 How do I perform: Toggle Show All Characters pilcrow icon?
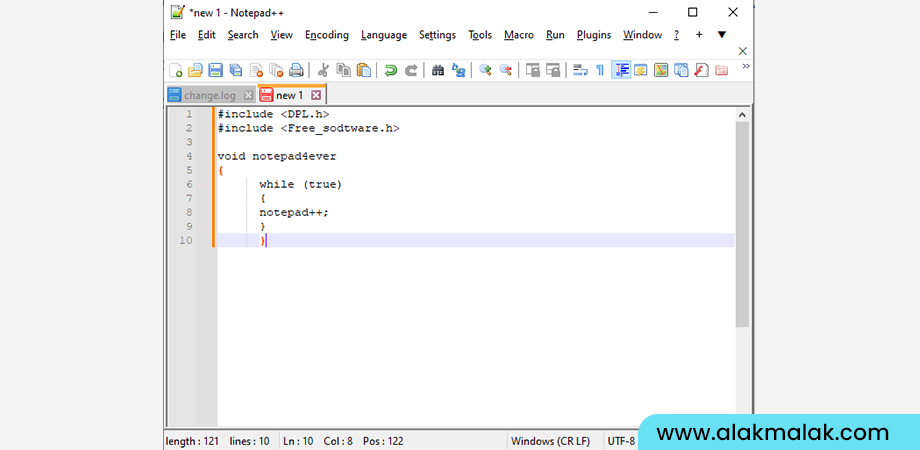click(600, 70)
